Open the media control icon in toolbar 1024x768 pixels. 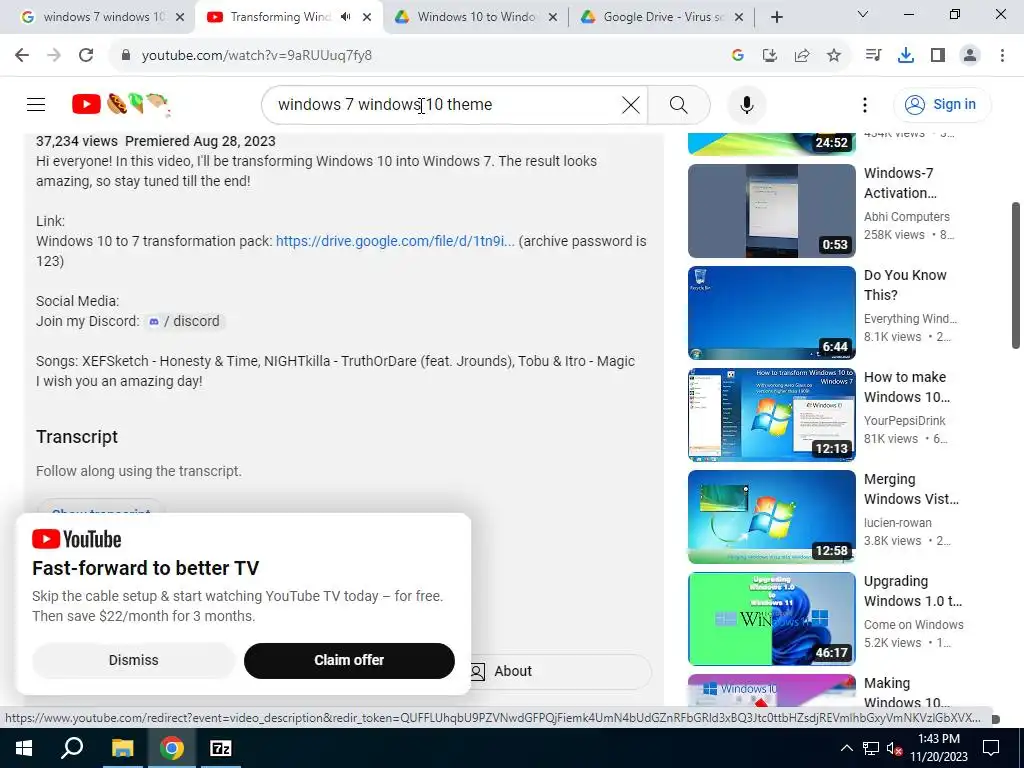click(x=873, y=56)
